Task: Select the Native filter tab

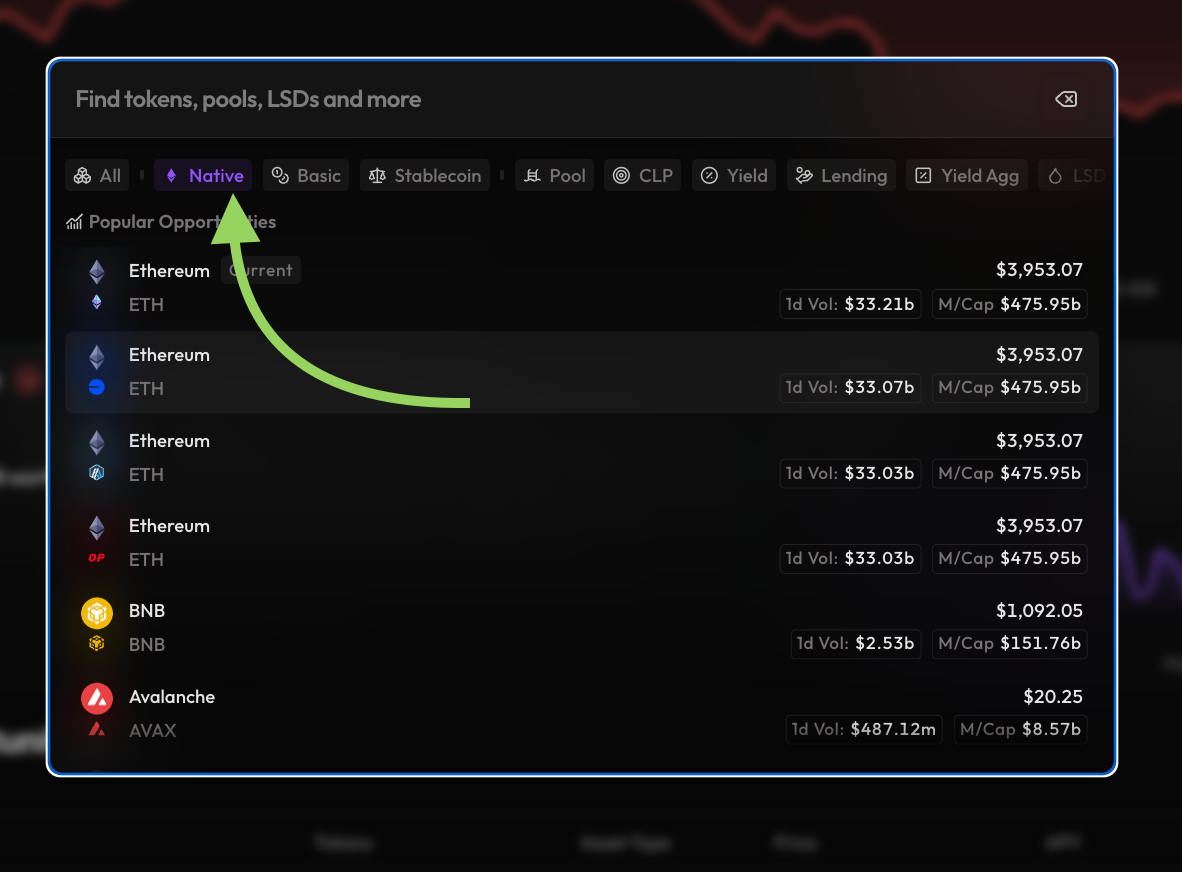Action: coord(204,176)
